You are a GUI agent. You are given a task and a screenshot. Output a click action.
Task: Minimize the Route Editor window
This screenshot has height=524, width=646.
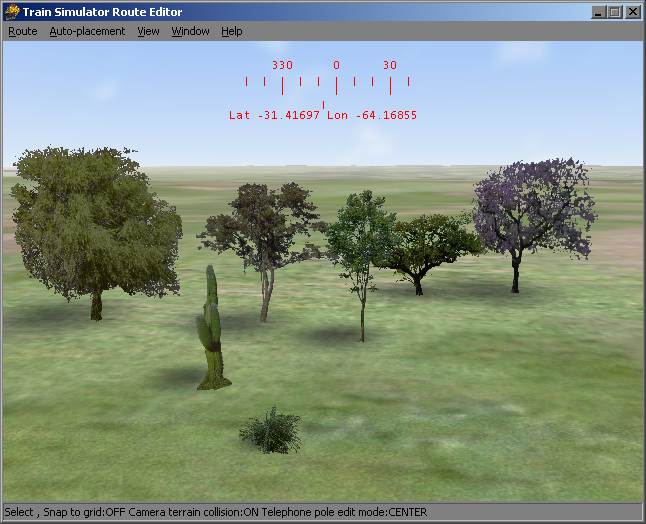599,12
